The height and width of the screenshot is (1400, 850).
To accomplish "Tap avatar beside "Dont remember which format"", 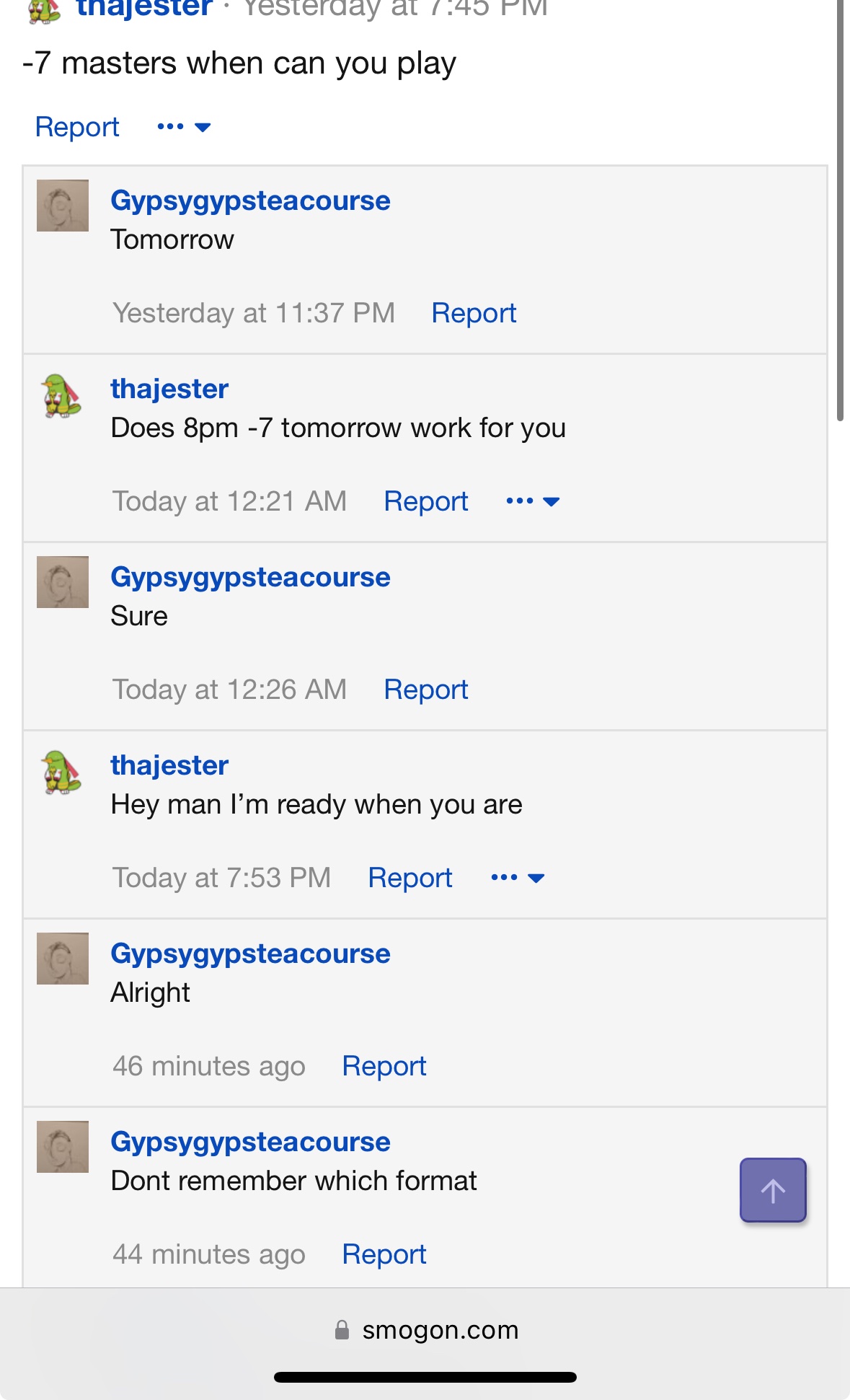I will point(63,1147).
